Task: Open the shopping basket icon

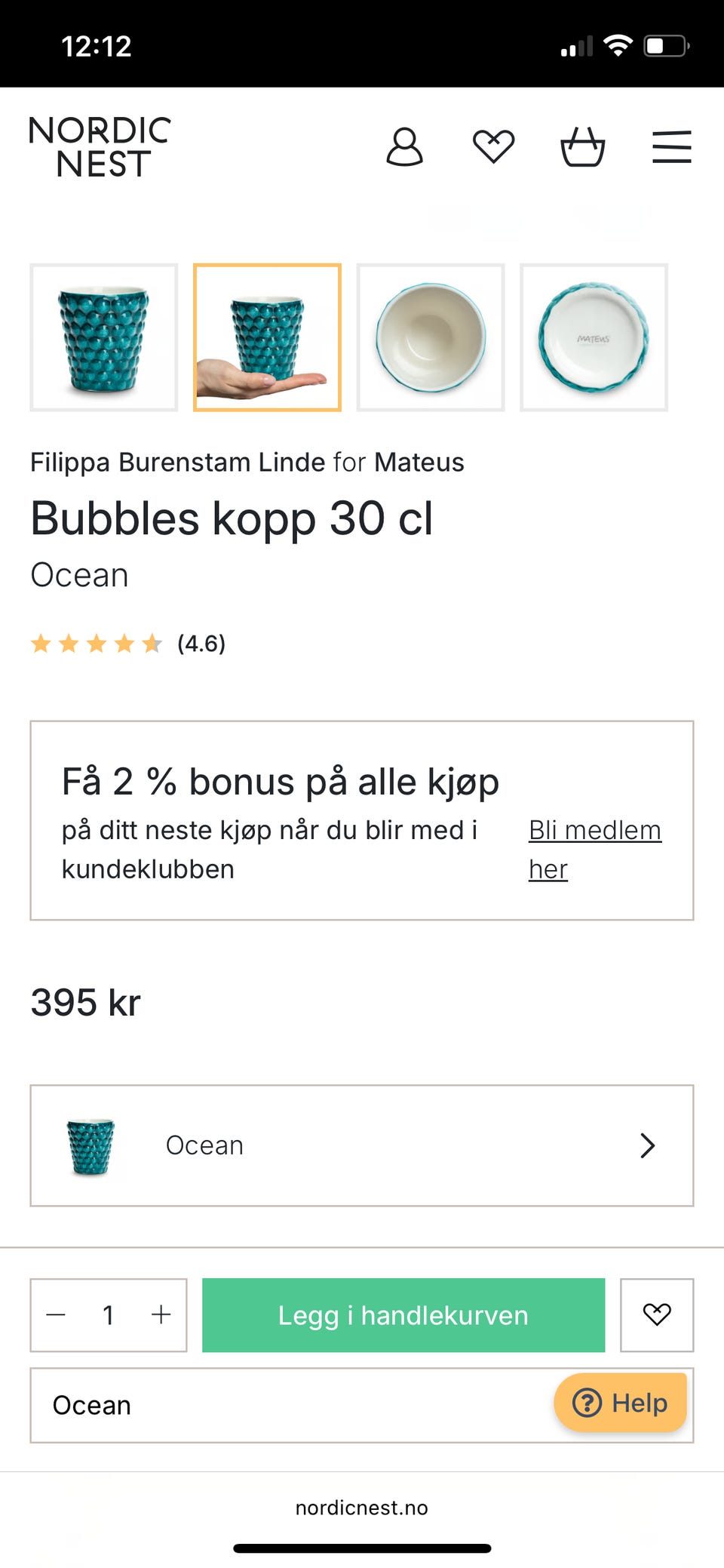Action: 582,146
